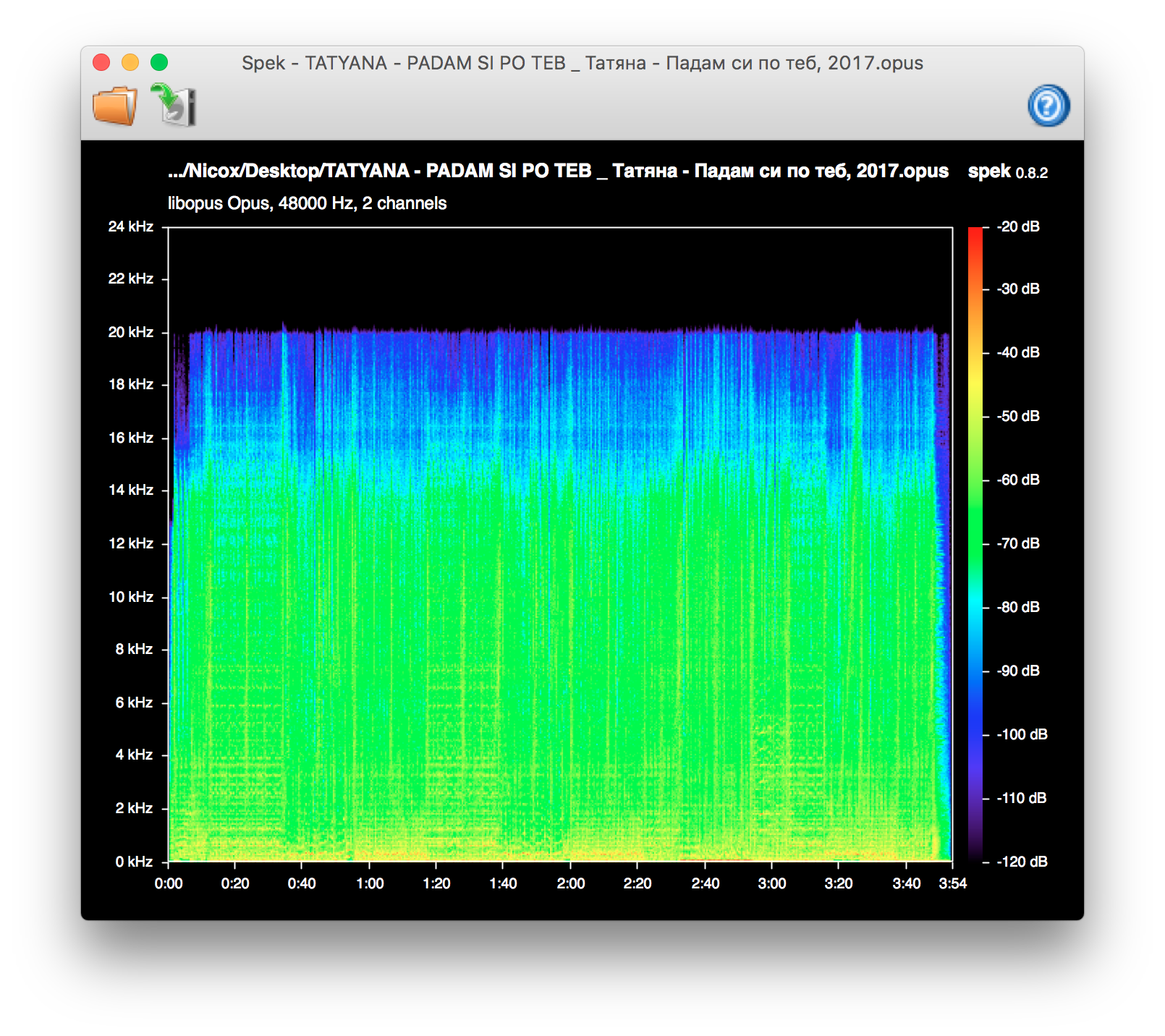Click the 1:00 time axis marker

click(x=370, y=883)
